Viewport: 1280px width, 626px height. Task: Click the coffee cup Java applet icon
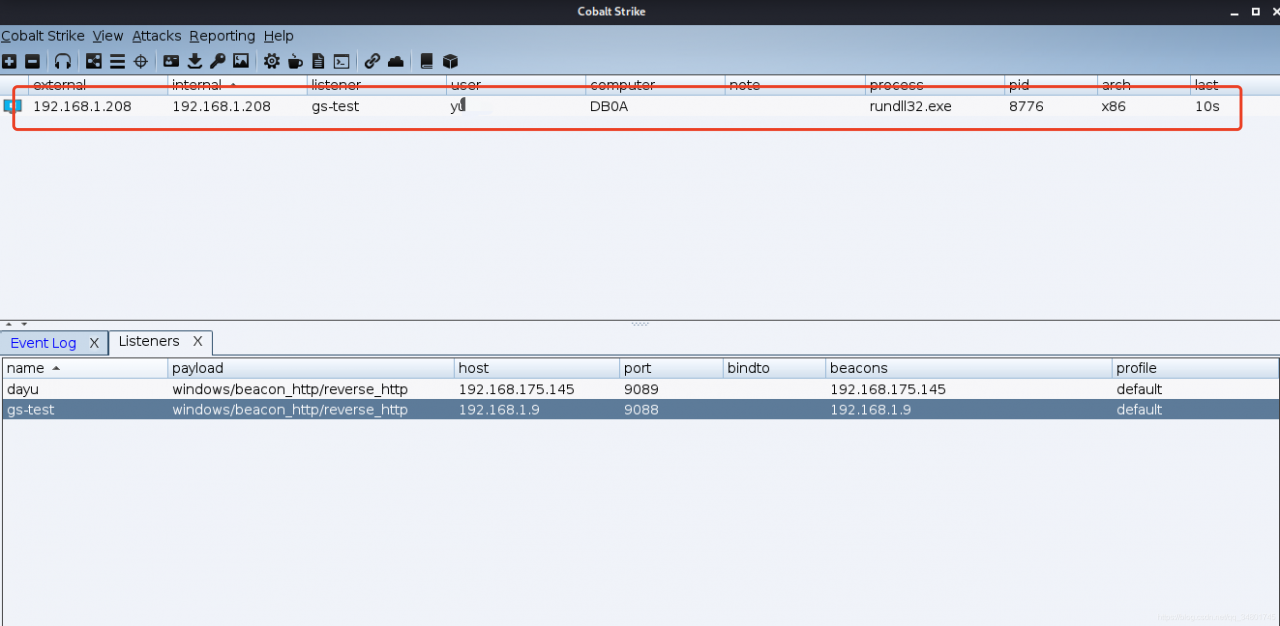(295, 61)
